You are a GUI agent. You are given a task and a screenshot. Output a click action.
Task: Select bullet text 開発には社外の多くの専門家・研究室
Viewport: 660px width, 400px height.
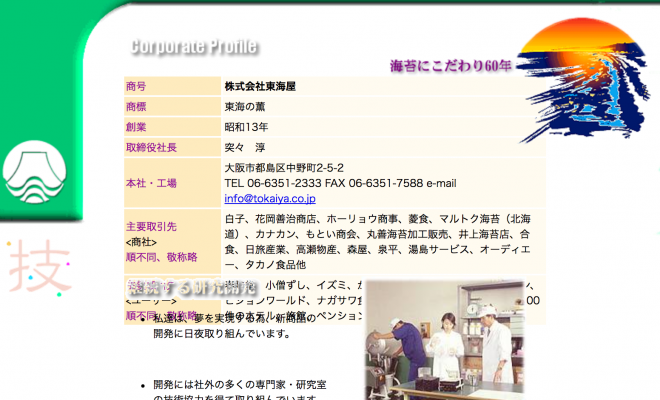coord(240,384)
